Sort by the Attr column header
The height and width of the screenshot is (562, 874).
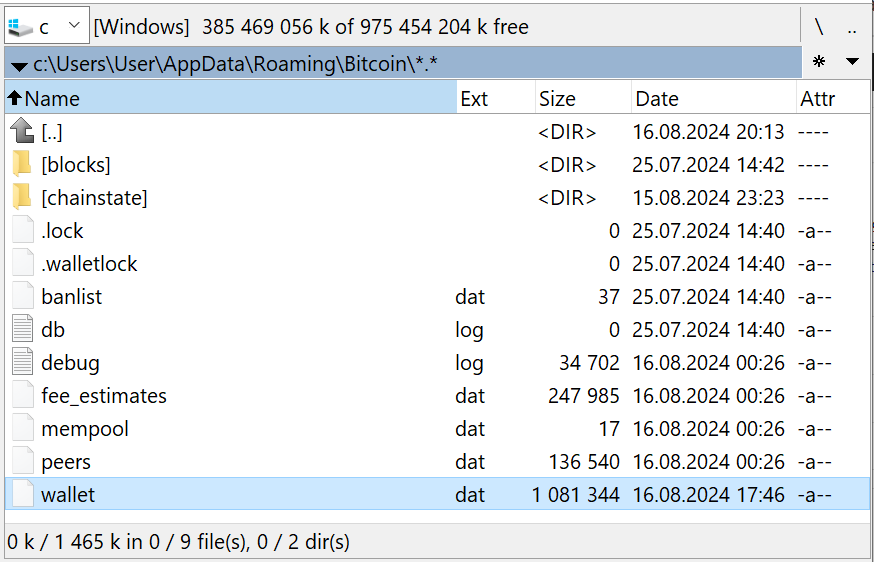coord(832,98)
